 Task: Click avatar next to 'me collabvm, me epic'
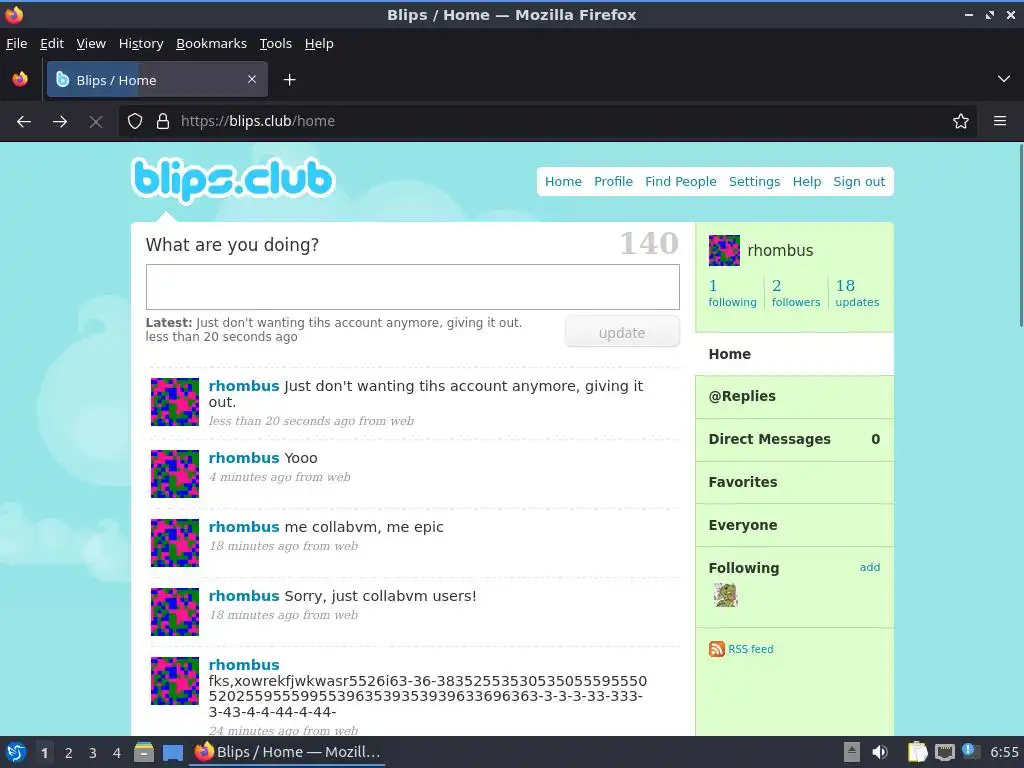[x=175, y=543]
